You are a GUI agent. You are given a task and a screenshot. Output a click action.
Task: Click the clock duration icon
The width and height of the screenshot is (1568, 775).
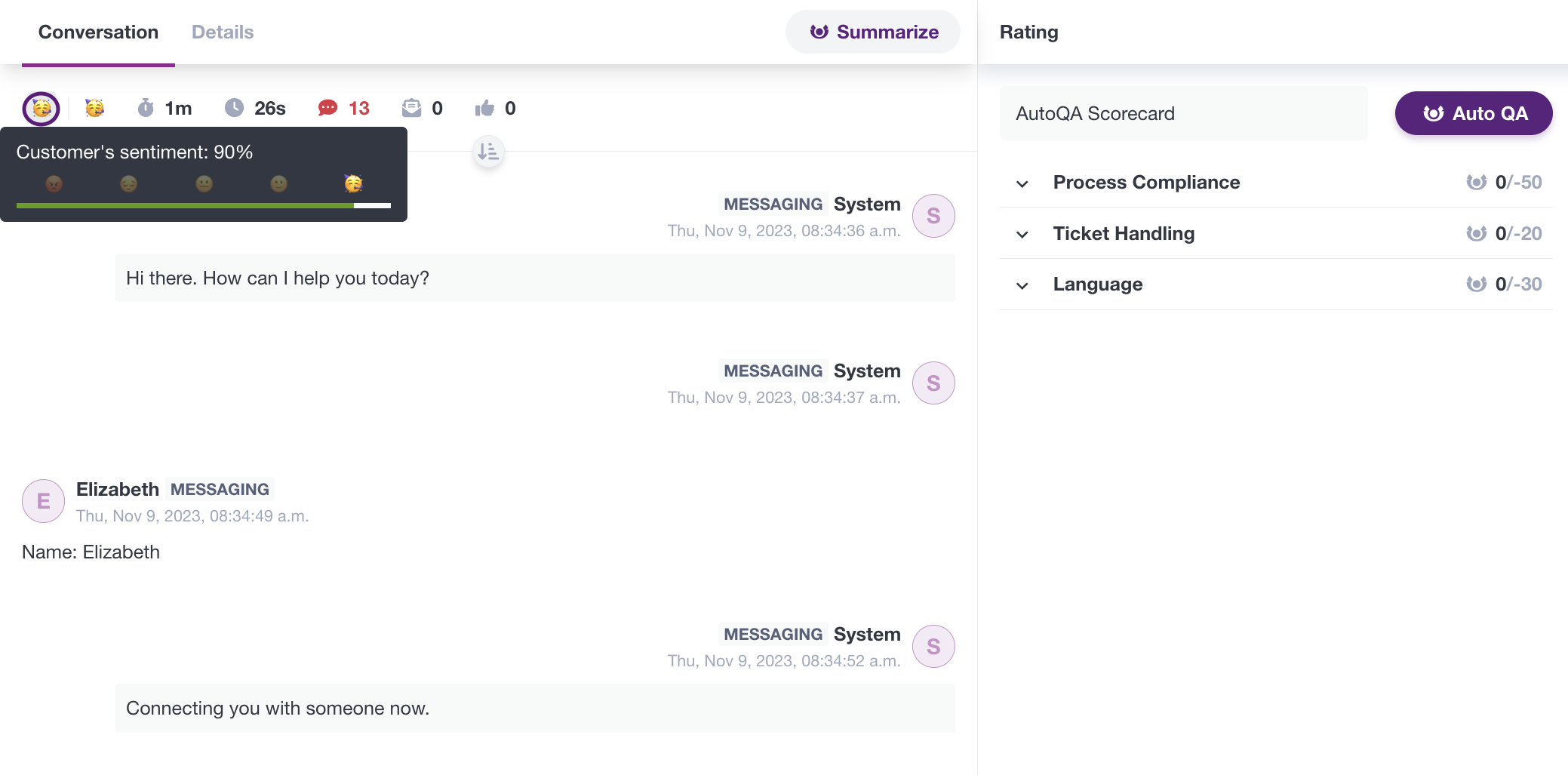235,108
